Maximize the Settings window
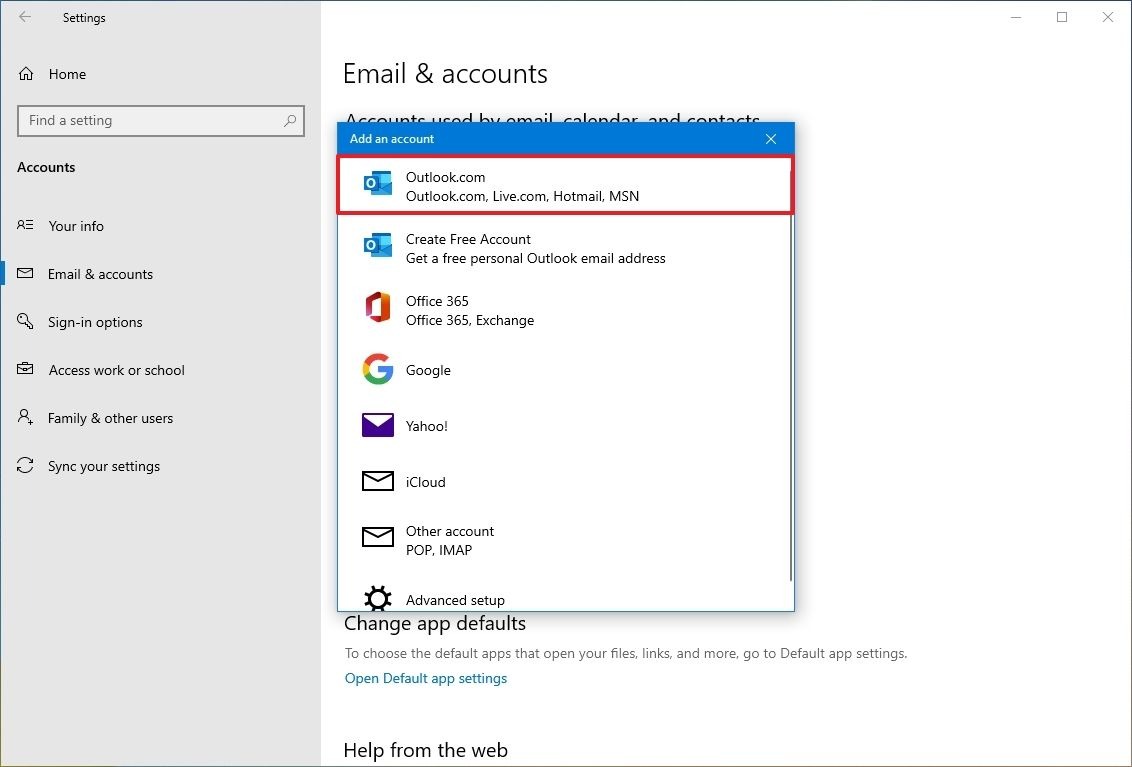 (1062, 17)
